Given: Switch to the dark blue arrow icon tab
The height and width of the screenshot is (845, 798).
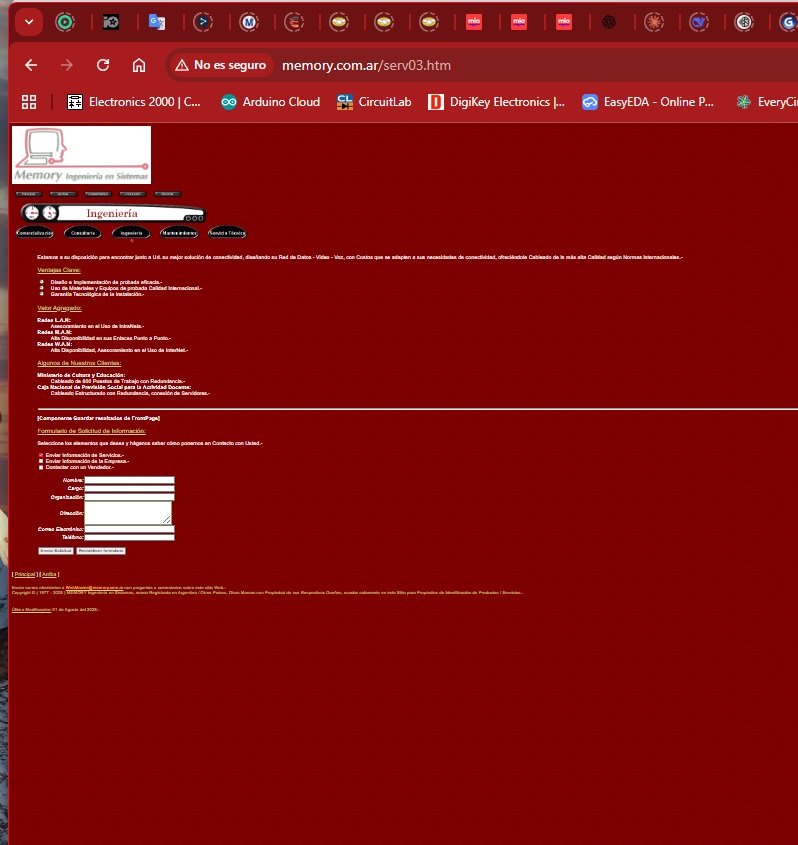Looking at the screenshot, I should (203, 22).
